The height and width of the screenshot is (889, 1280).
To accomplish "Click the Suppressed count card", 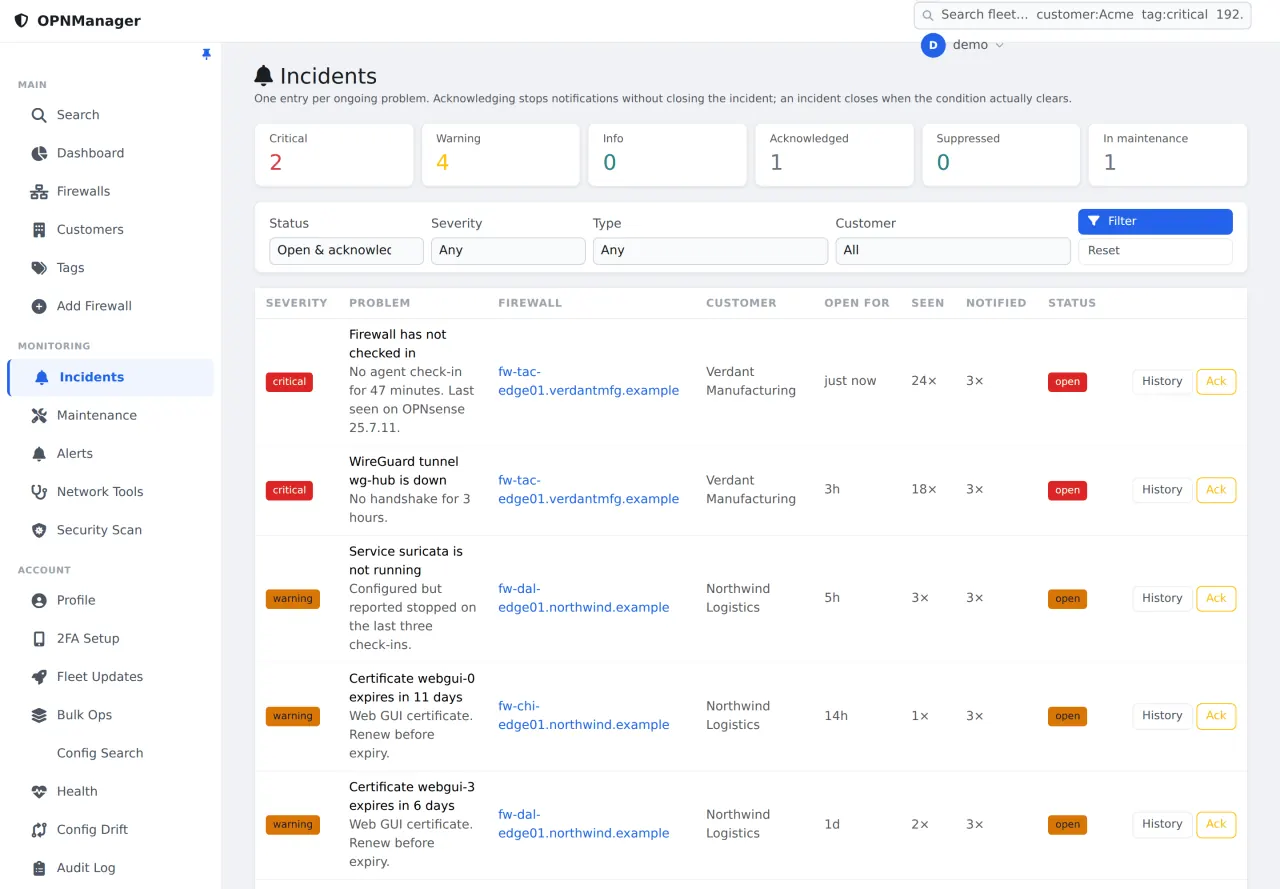I will pyautogui.click(x=1001, y=155).
